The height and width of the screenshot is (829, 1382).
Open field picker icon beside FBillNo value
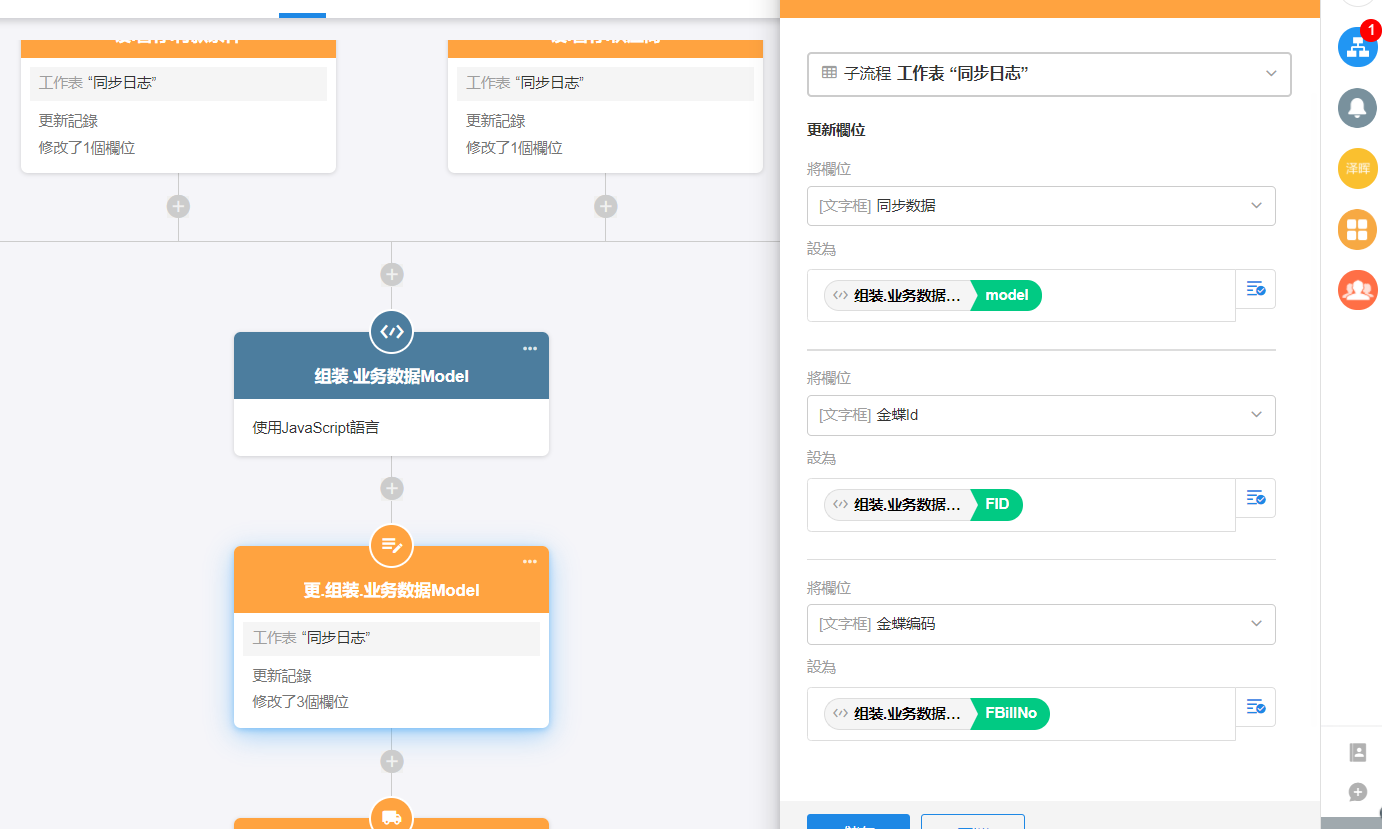1255,707
